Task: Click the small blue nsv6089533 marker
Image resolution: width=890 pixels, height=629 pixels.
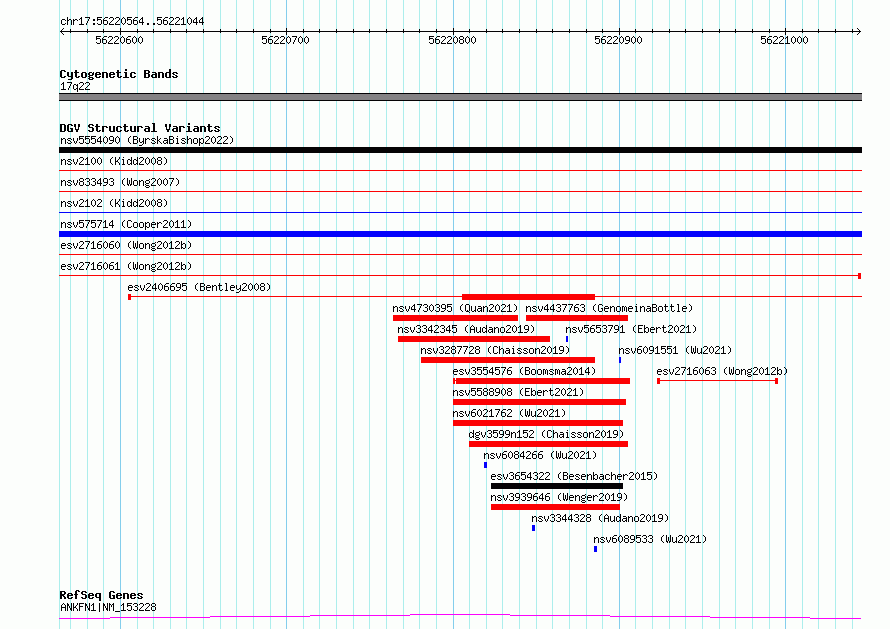Action: (x=595, y=549)
